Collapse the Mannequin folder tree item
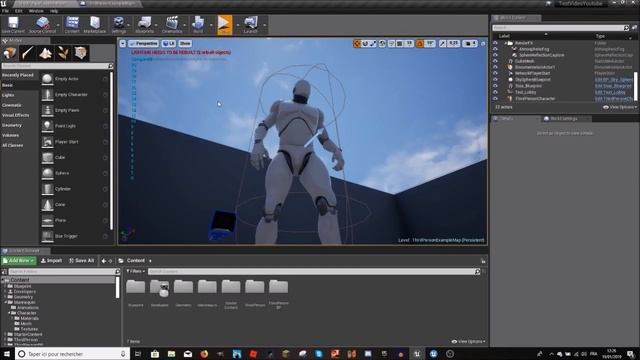This screenshot has height=360, width=640. (x=6, y=302)
